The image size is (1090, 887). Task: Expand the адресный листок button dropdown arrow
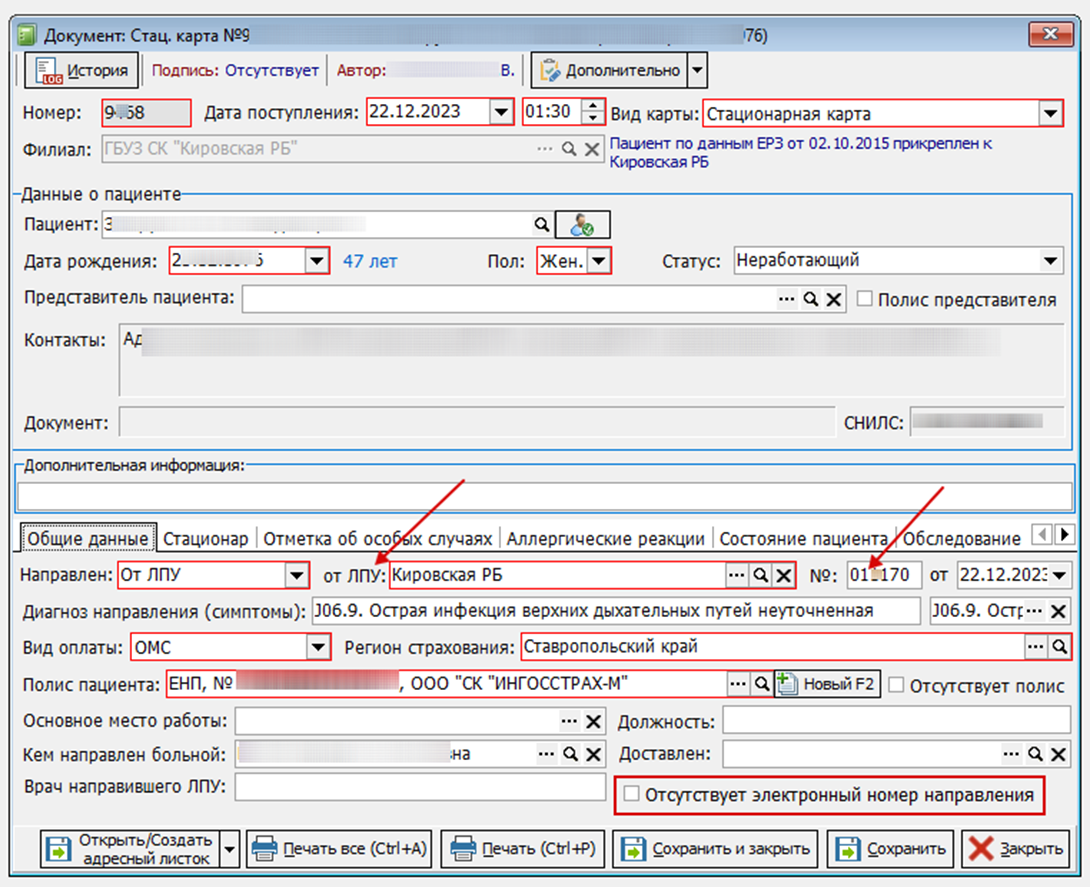[229, 849]
